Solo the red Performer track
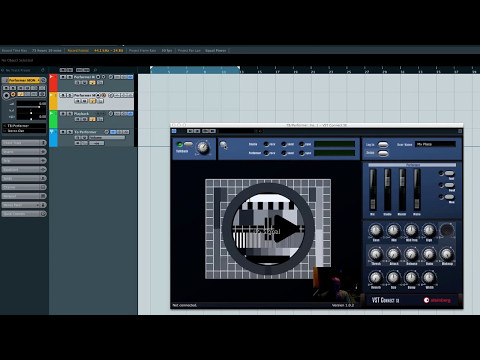The width and height of the screenshot is (480, 360). point(70,77)
